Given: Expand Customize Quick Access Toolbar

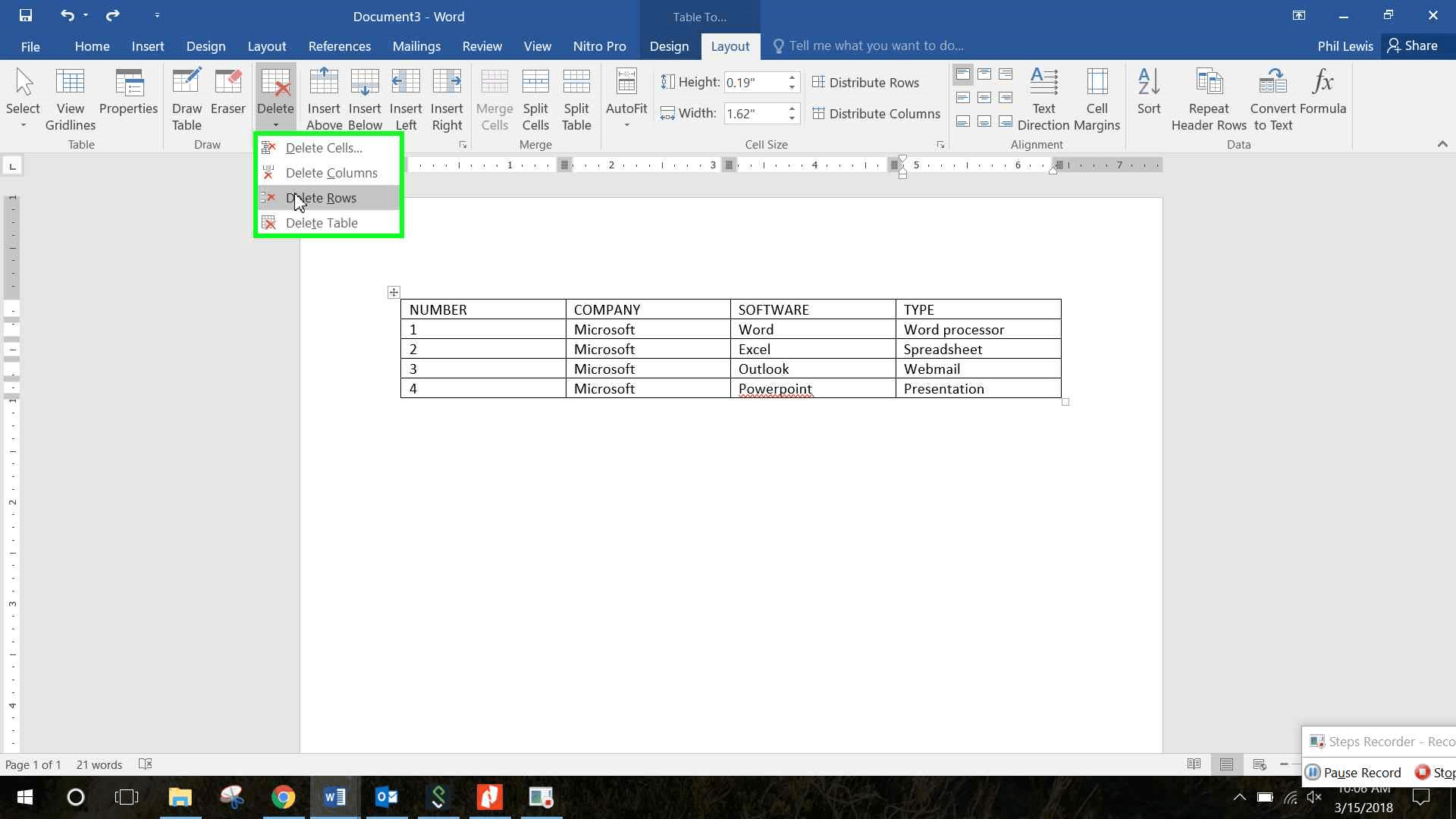Looking at the screenshot, I should [x=157, y=15].
